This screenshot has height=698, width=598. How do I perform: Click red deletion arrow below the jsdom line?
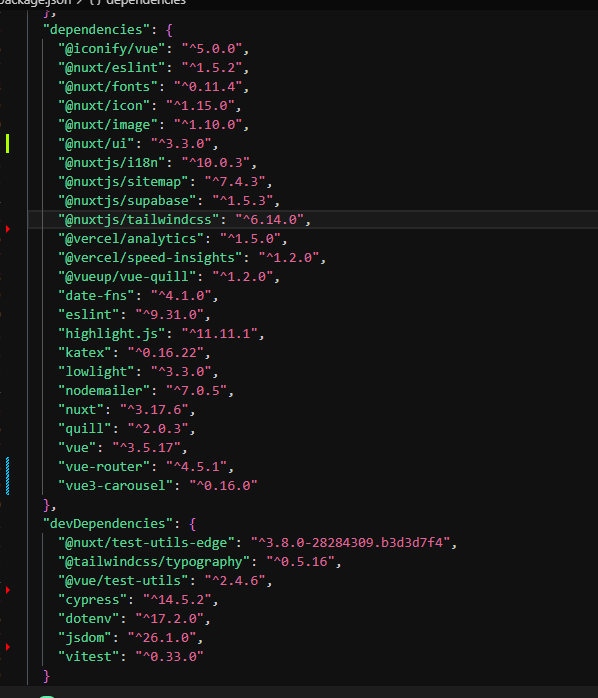pos(8,647)
